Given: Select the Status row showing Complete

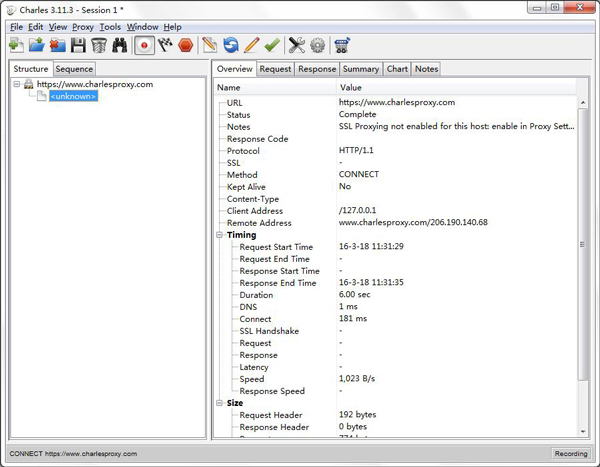Looking at the screenshot, I should tap(395, 114).
